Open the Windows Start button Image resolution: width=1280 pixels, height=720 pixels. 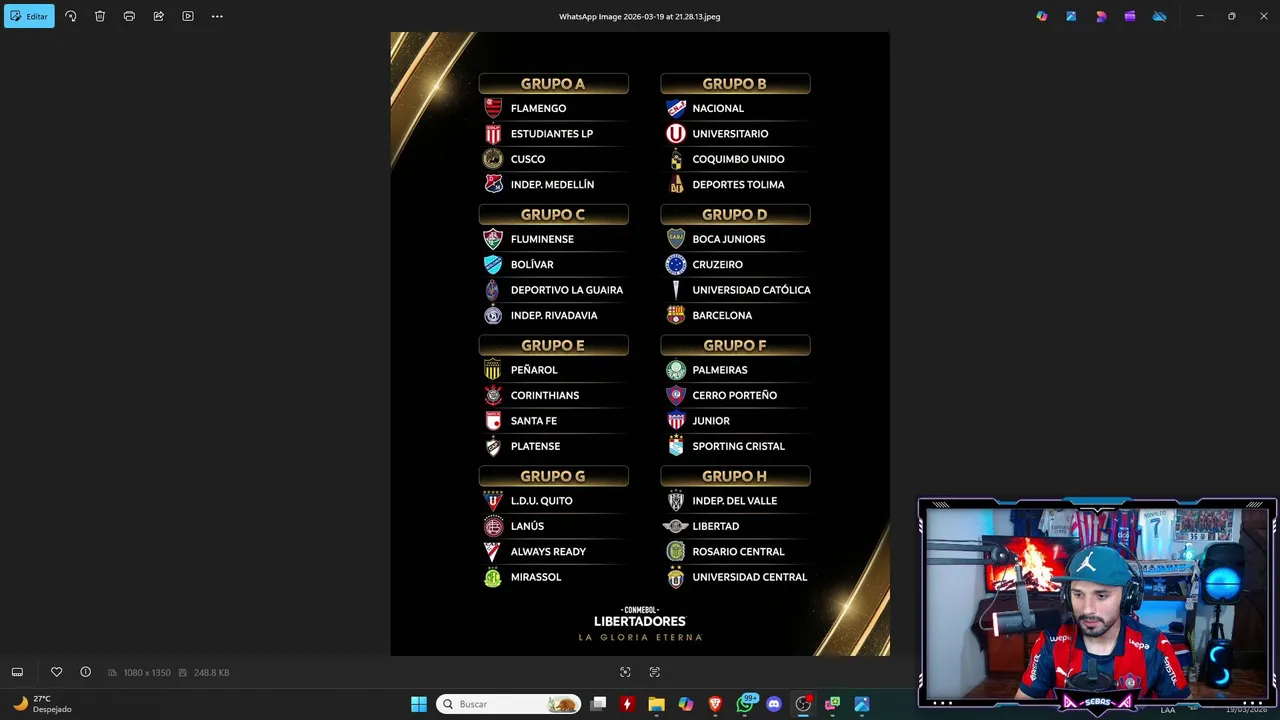point(419,704)
